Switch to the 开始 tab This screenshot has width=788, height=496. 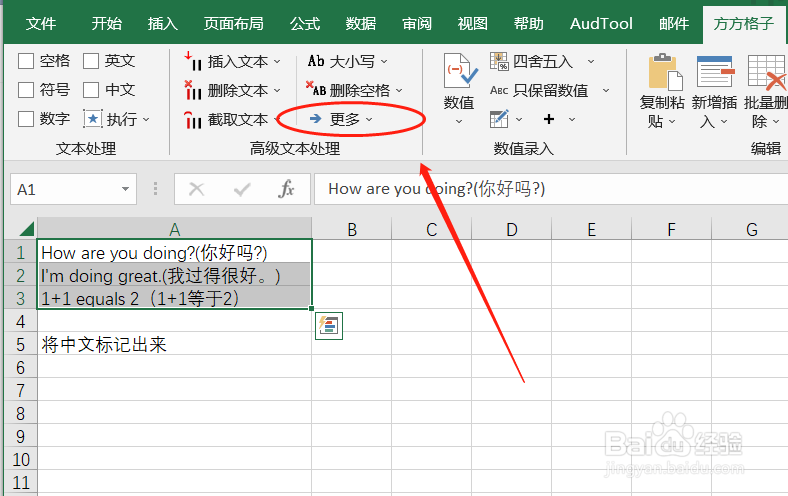(x=107, y=24)
